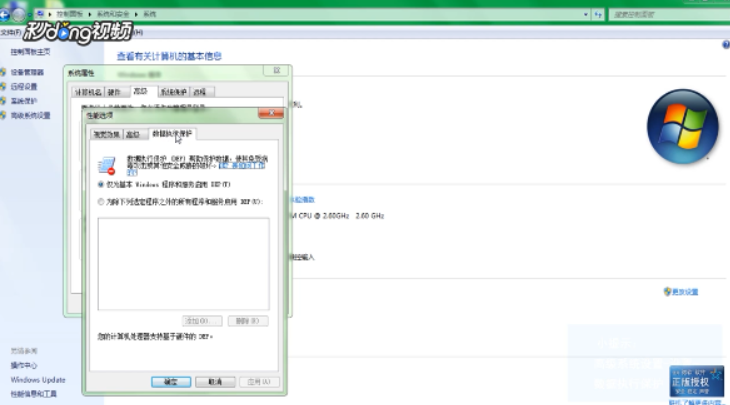Switch to 计算机名 tab in 系统属性
This screenshot has width=730, height=405.
click(88, 92)
